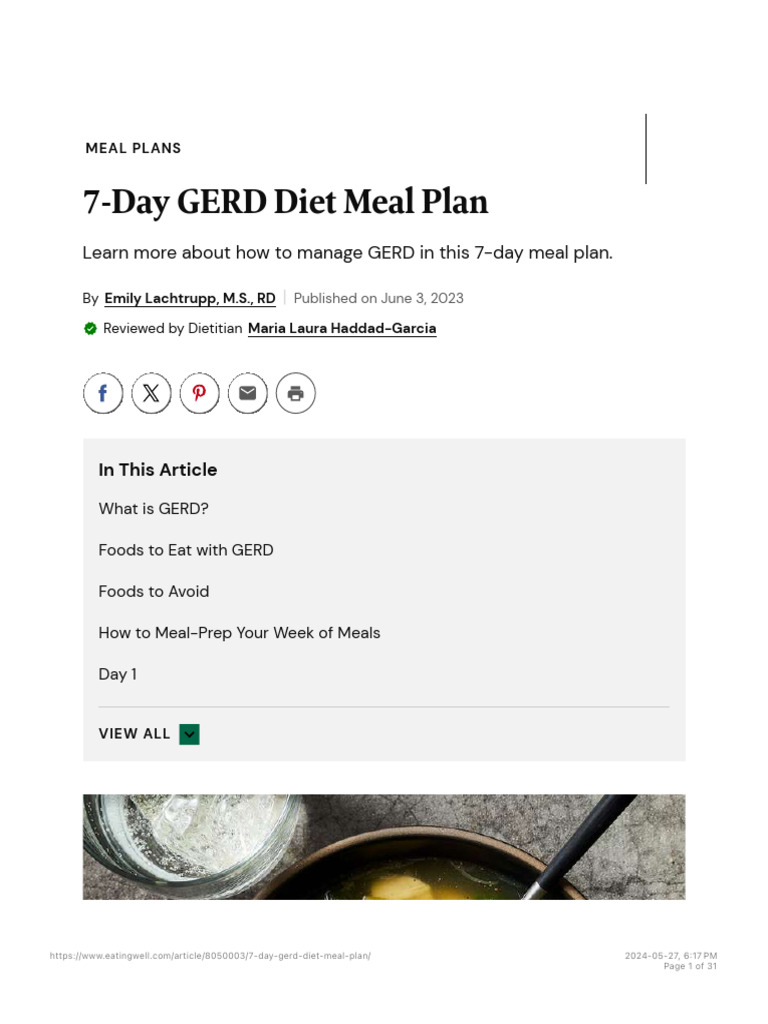Expand the View All chevron
This screenshot has width=768, height=1024.
pyautogui.click(x=189, y=734)
